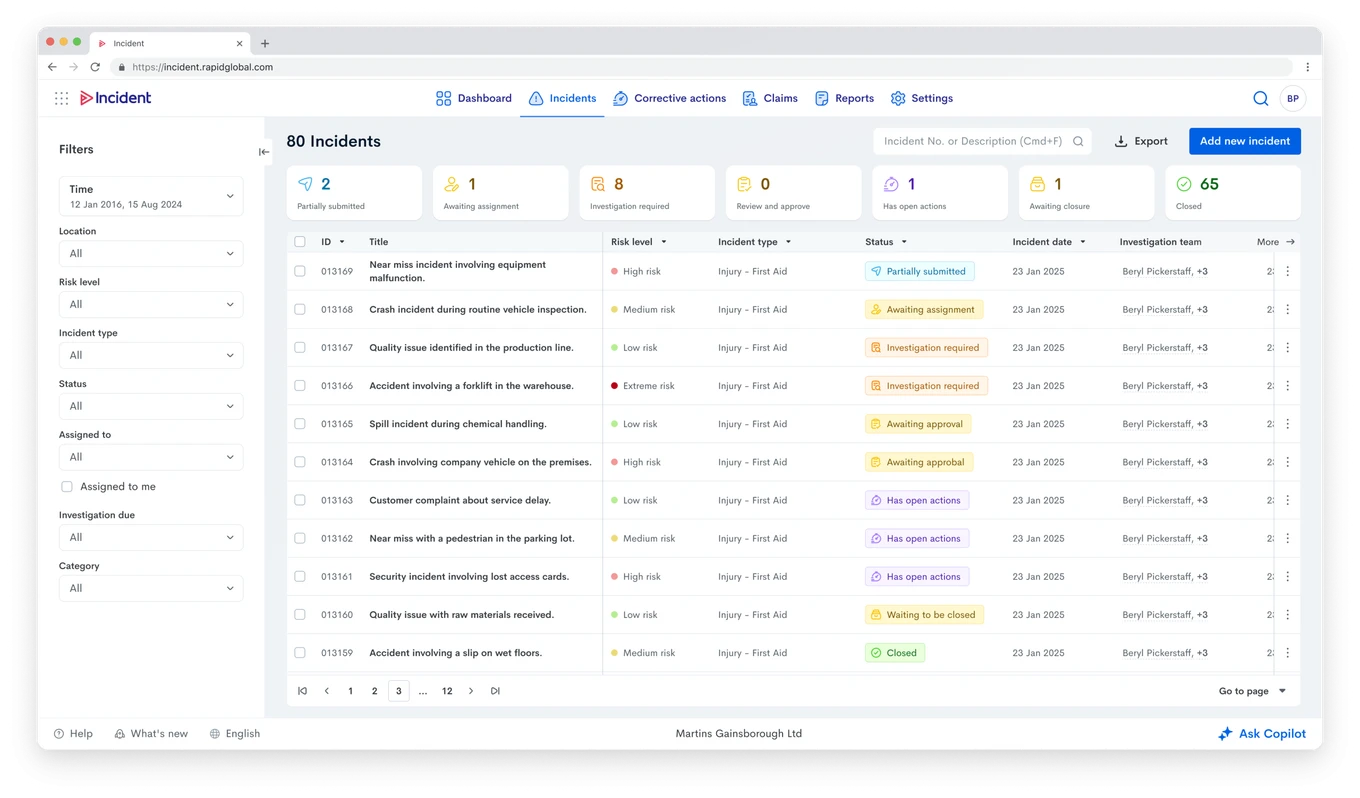Collapse the Filters sidebar panel
Image resolution: width=1360 pixels, height=798 pixels.
(264, 152)
